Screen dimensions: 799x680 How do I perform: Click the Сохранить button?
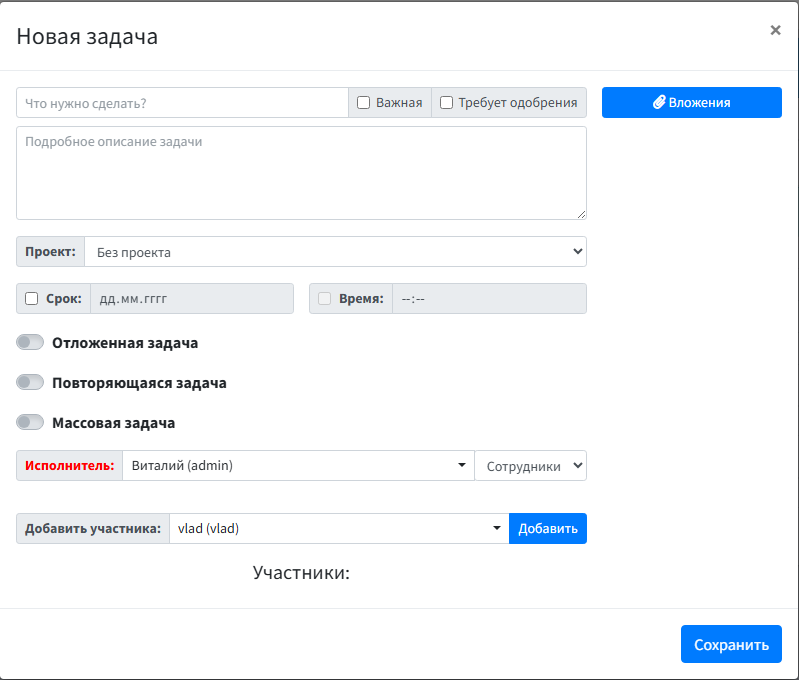tap(731, 644)
